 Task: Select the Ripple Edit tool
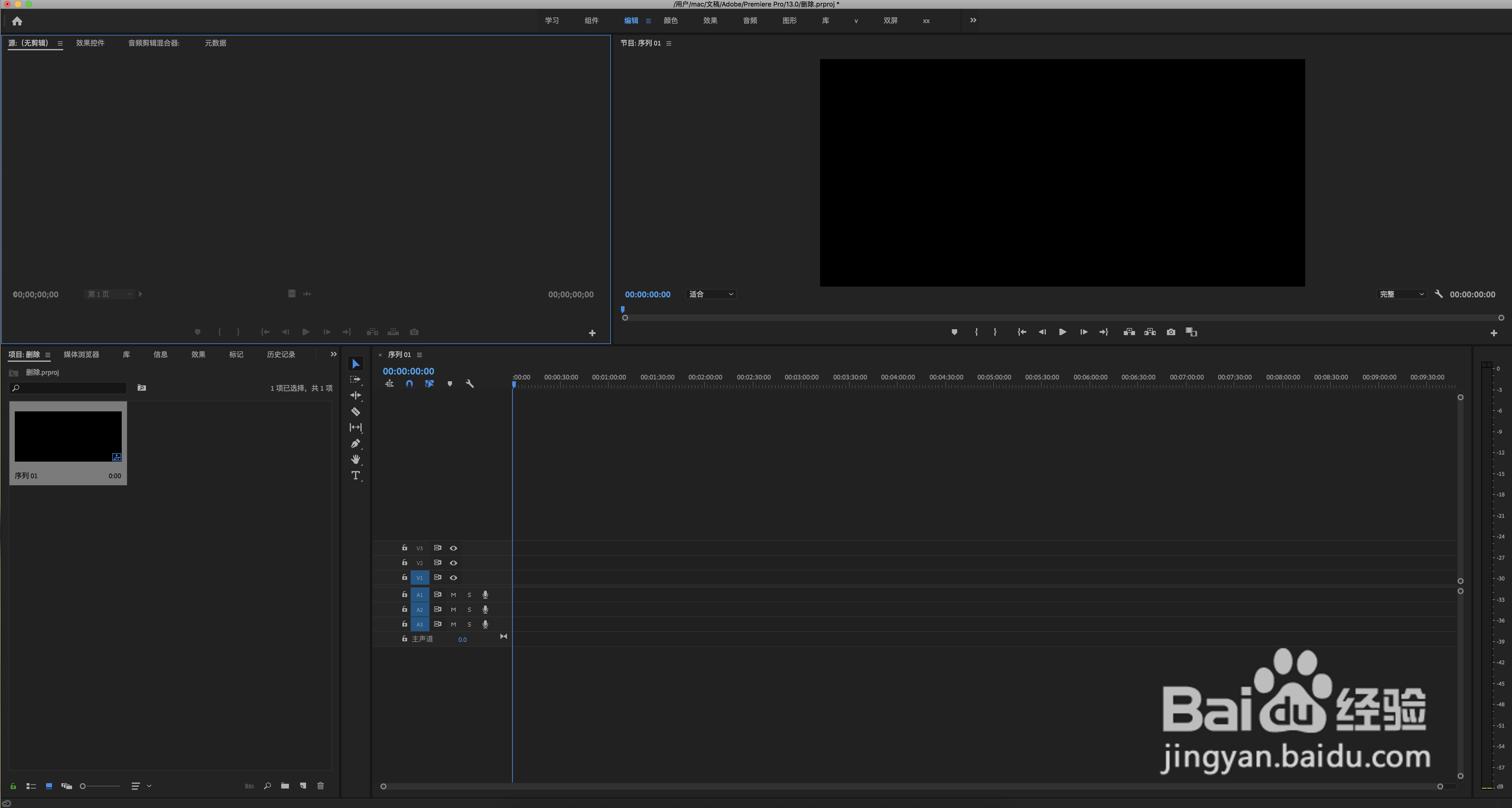tap(356, 395)
